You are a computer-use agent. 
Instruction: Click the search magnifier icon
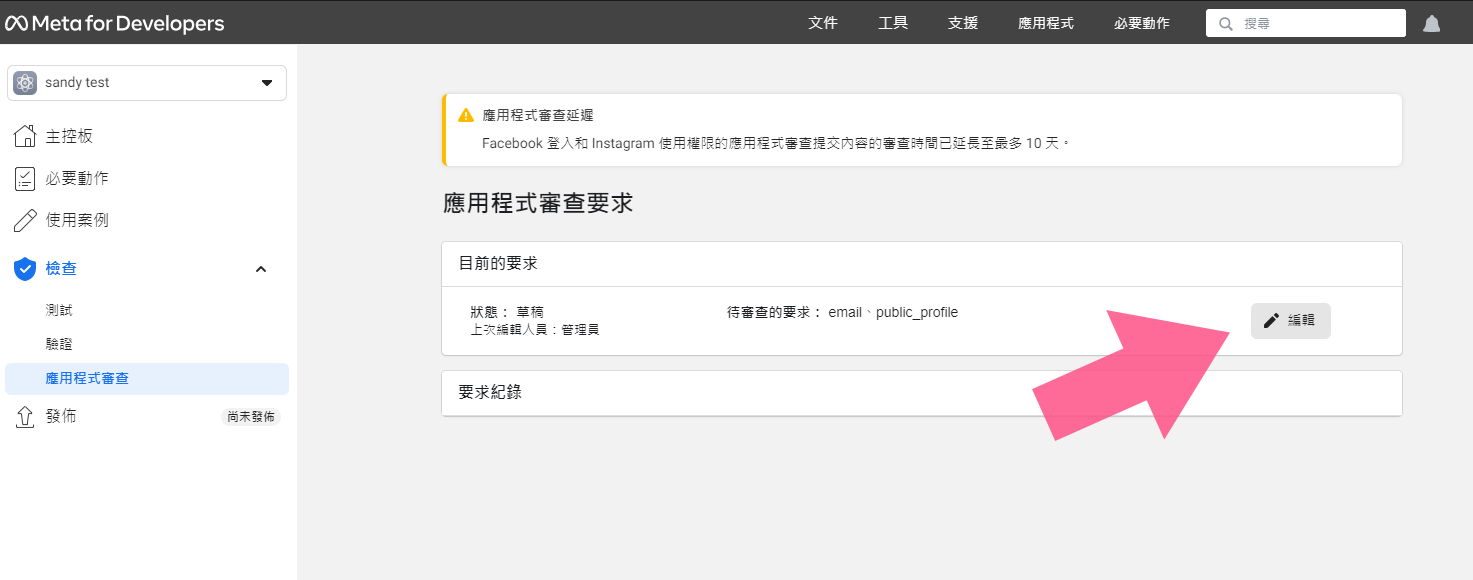coord(1225,23)
